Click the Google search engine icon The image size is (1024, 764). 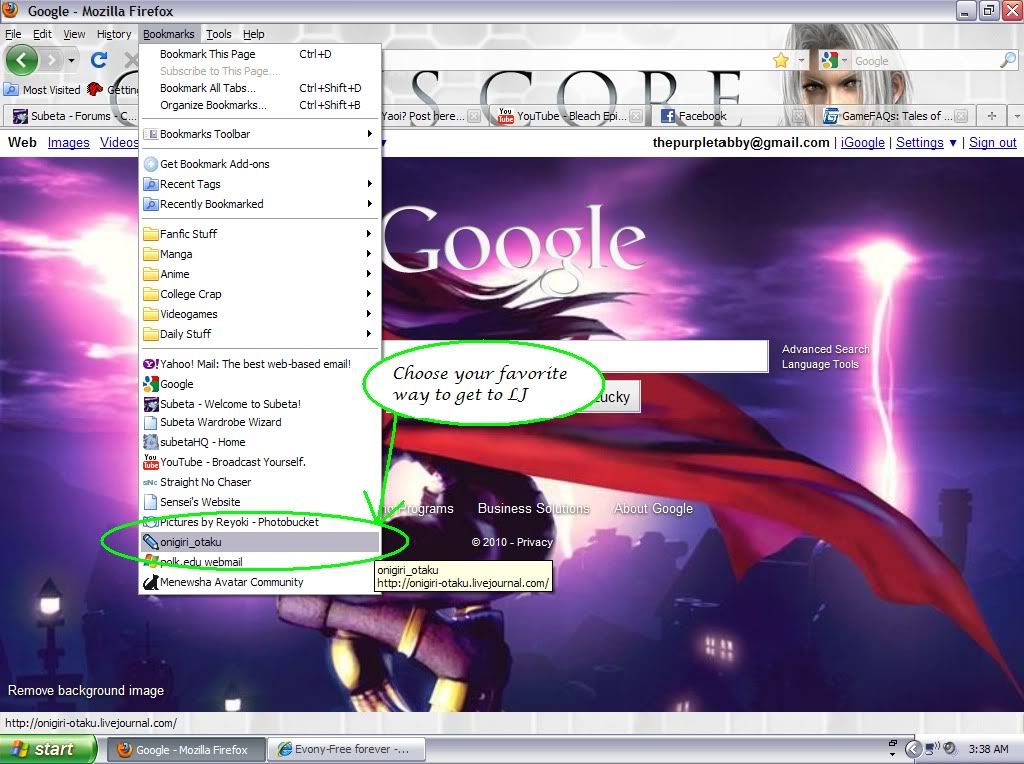(x=829, y=61)
